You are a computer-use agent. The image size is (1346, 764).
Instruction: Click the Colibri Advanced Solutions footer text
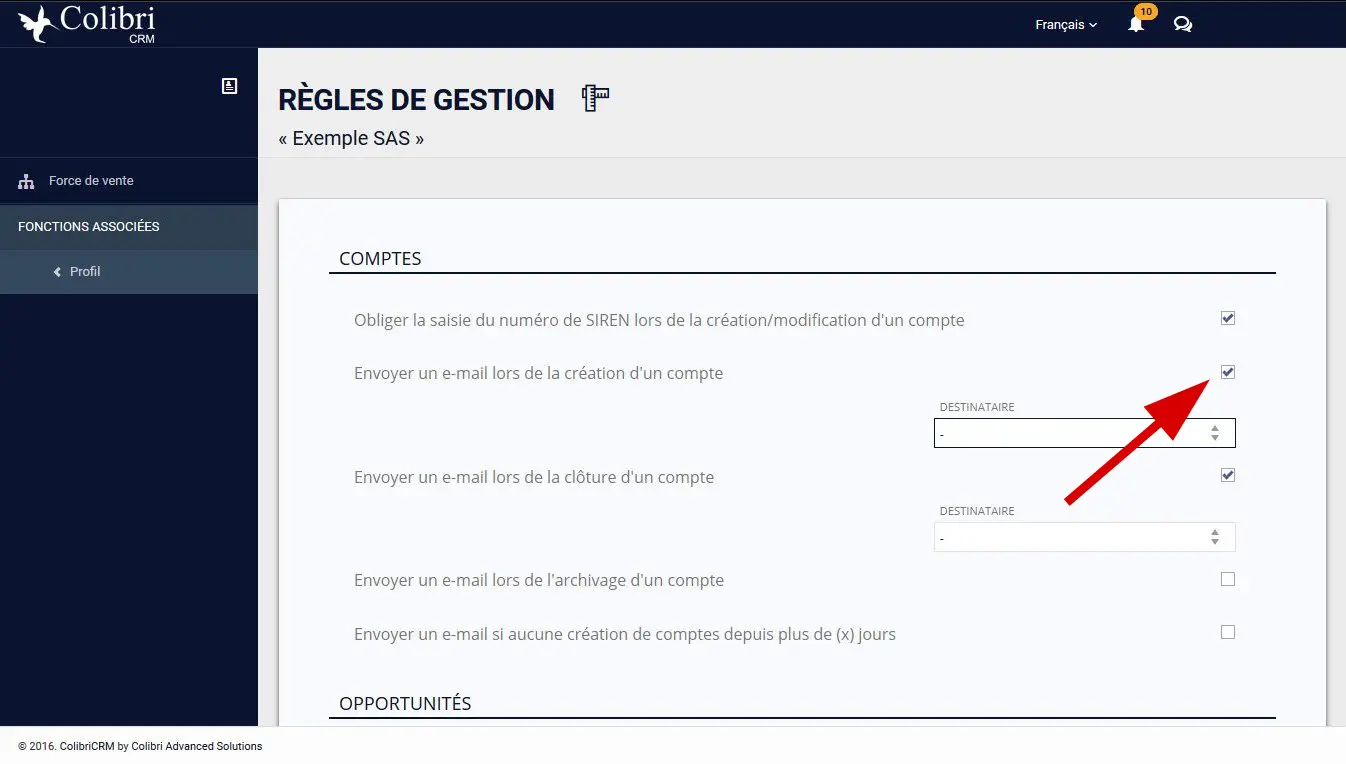tap(196, 746)
